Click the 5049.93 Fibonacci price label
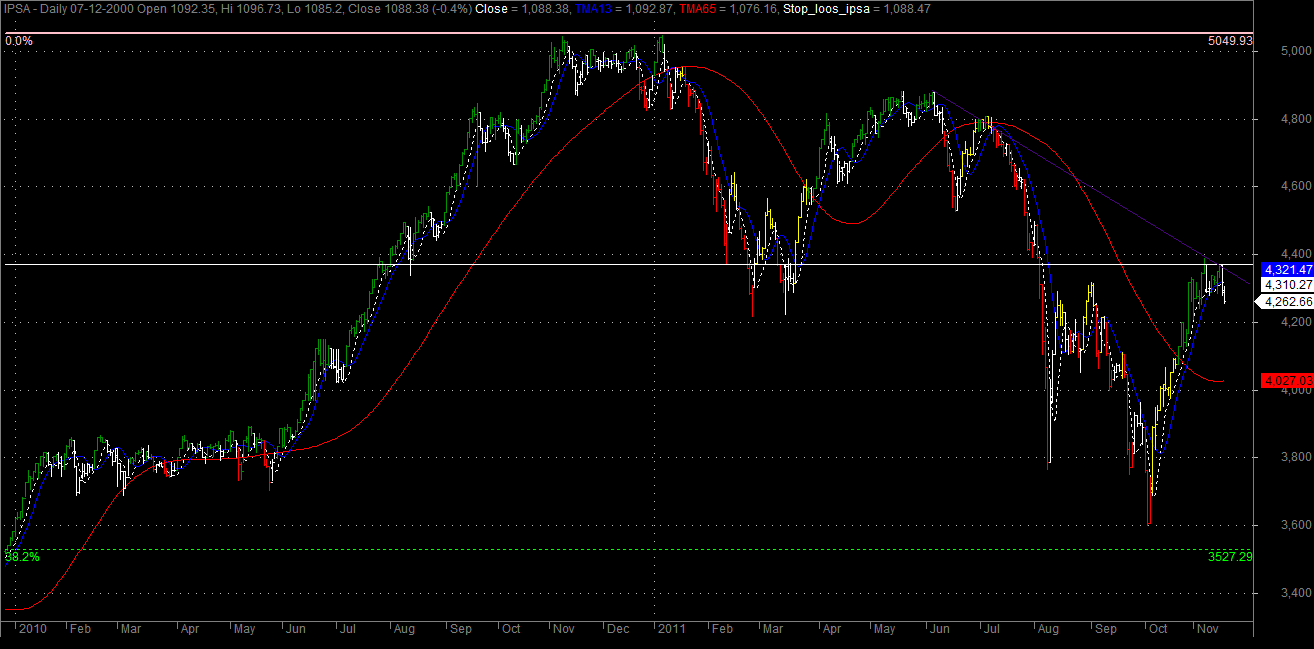This screenshot has width=1314, height=649. point(1230,41)
